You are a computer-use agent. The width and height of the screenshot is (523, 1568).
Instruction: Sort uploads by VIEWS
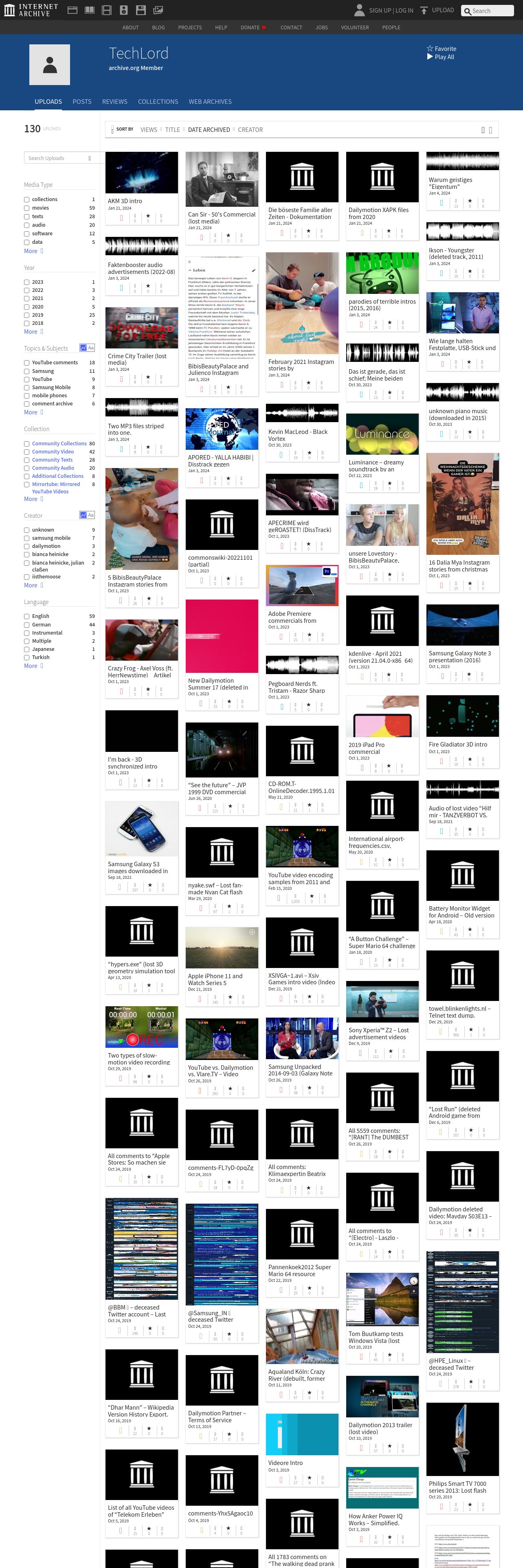[x=149, y=130]
